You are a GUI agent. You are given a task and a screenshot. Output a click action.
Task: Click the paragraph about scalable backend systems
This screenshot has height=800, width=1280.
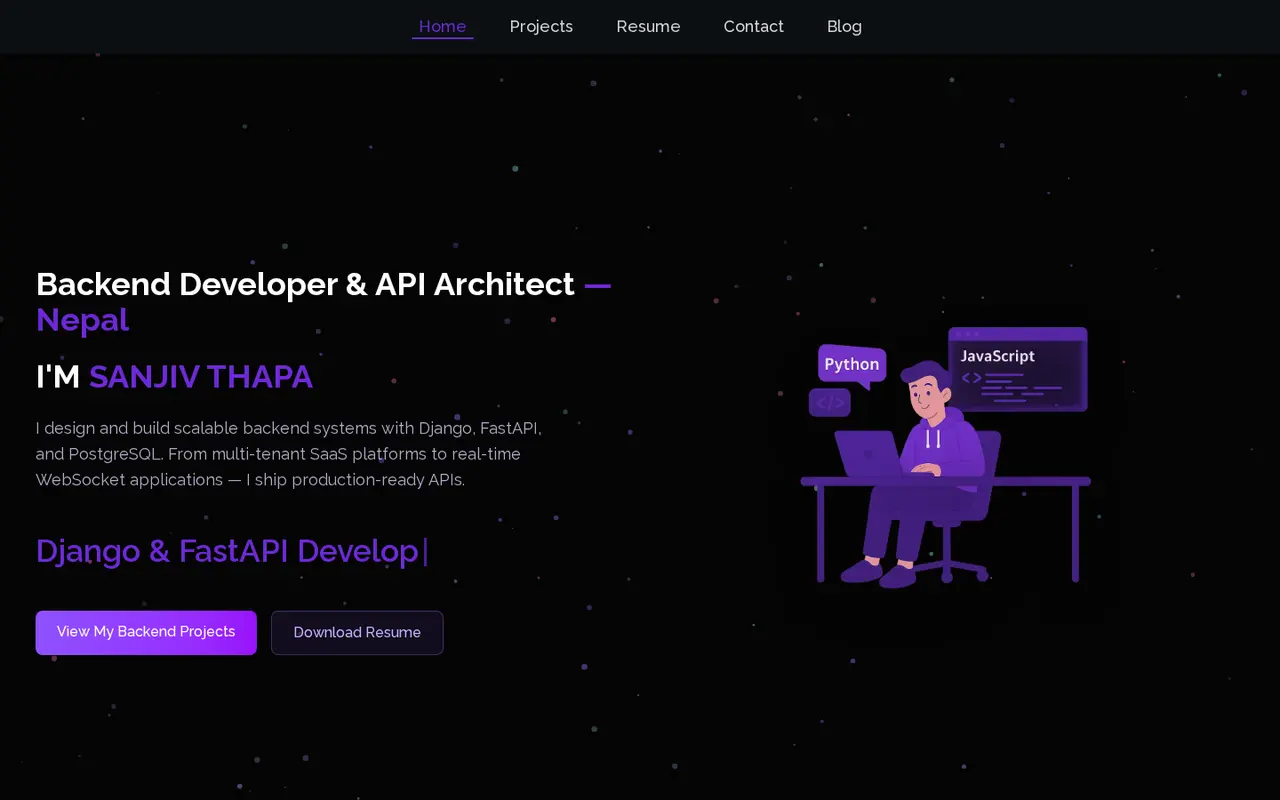tap(289, 454)
